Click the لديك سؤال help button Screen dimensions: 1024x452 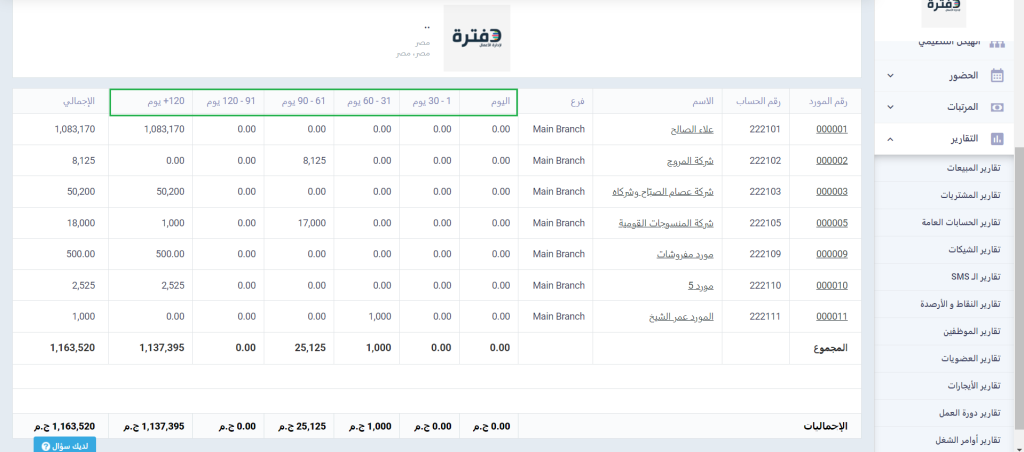coord(64,445)
